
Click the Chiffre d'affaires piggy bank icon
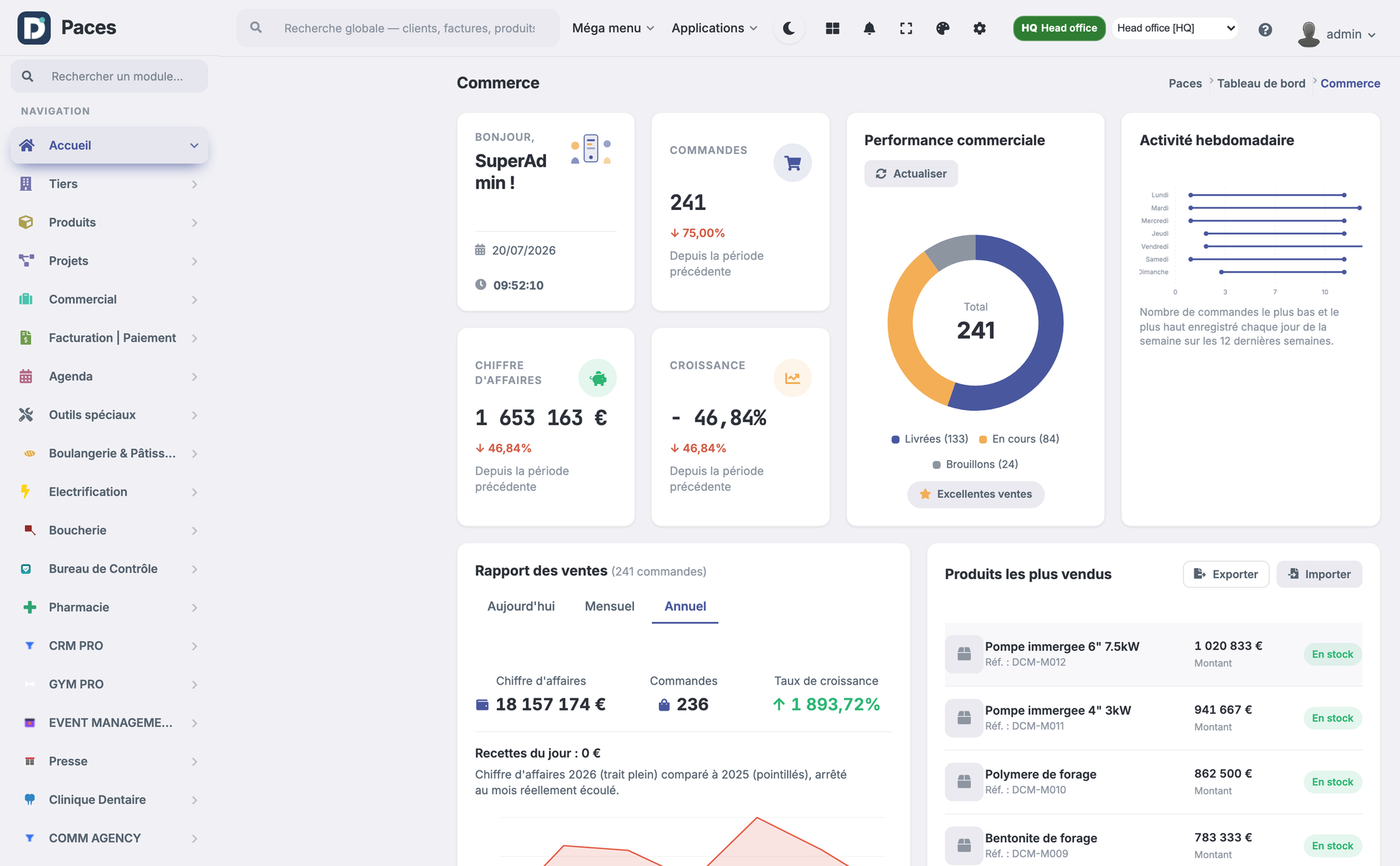point(597,378)
